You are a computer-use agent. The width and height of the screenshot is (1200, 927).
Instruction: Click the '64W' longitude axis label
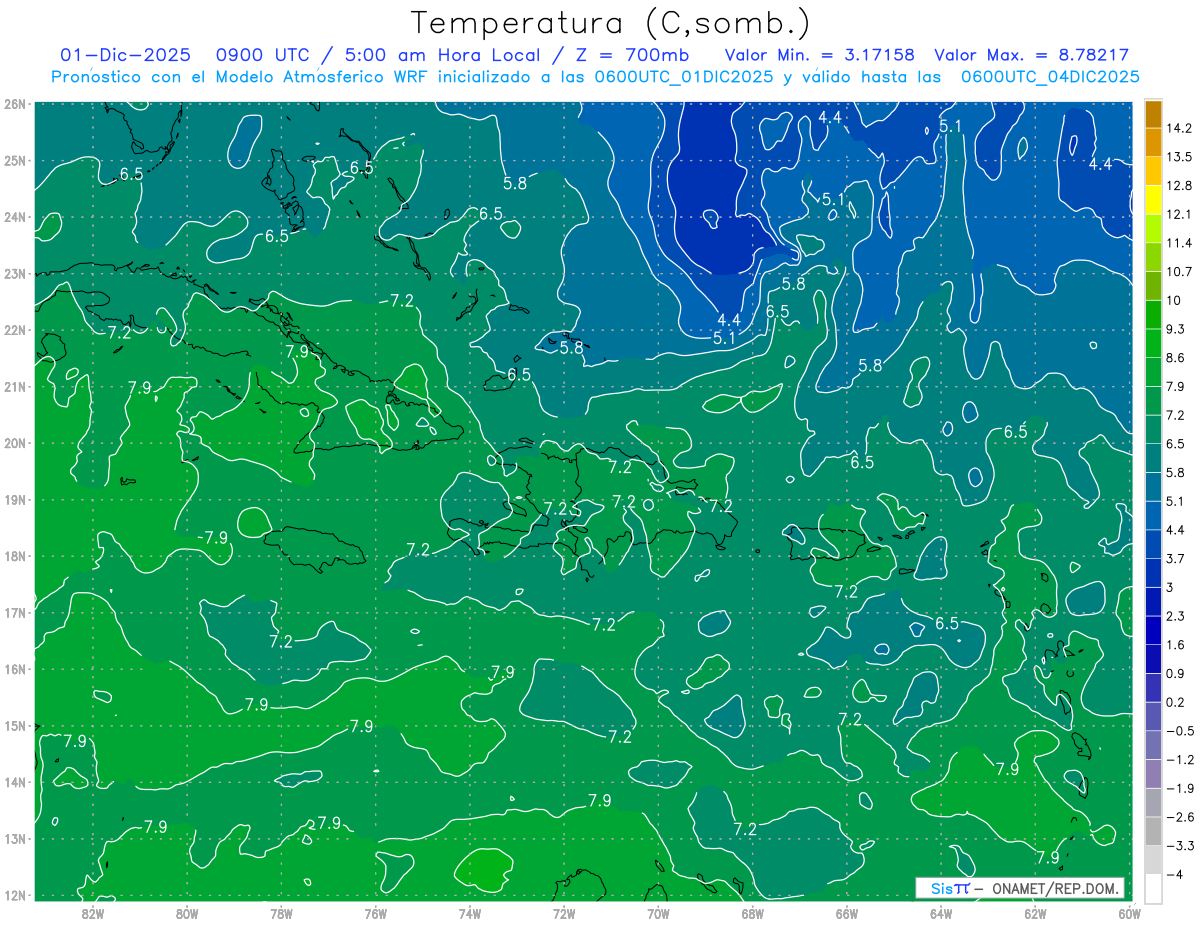tap(941, 913)
